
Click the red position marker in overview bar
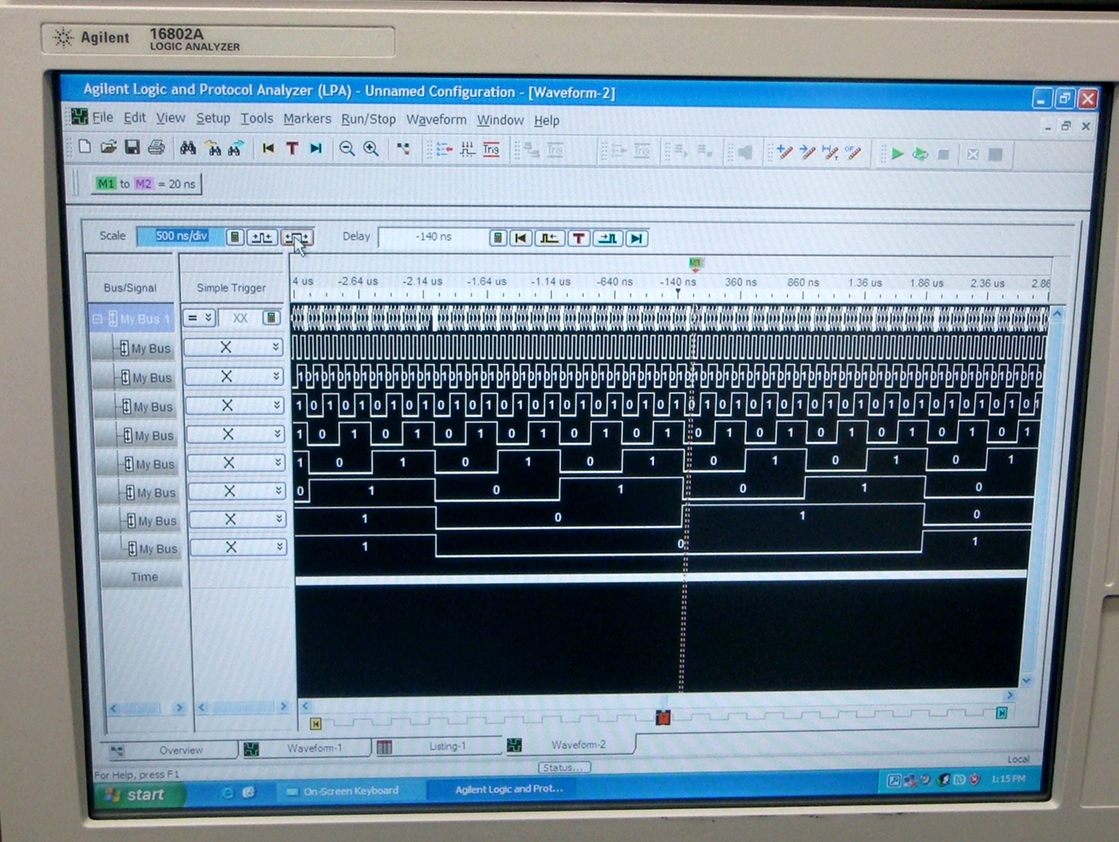click(x=662, y=717)
